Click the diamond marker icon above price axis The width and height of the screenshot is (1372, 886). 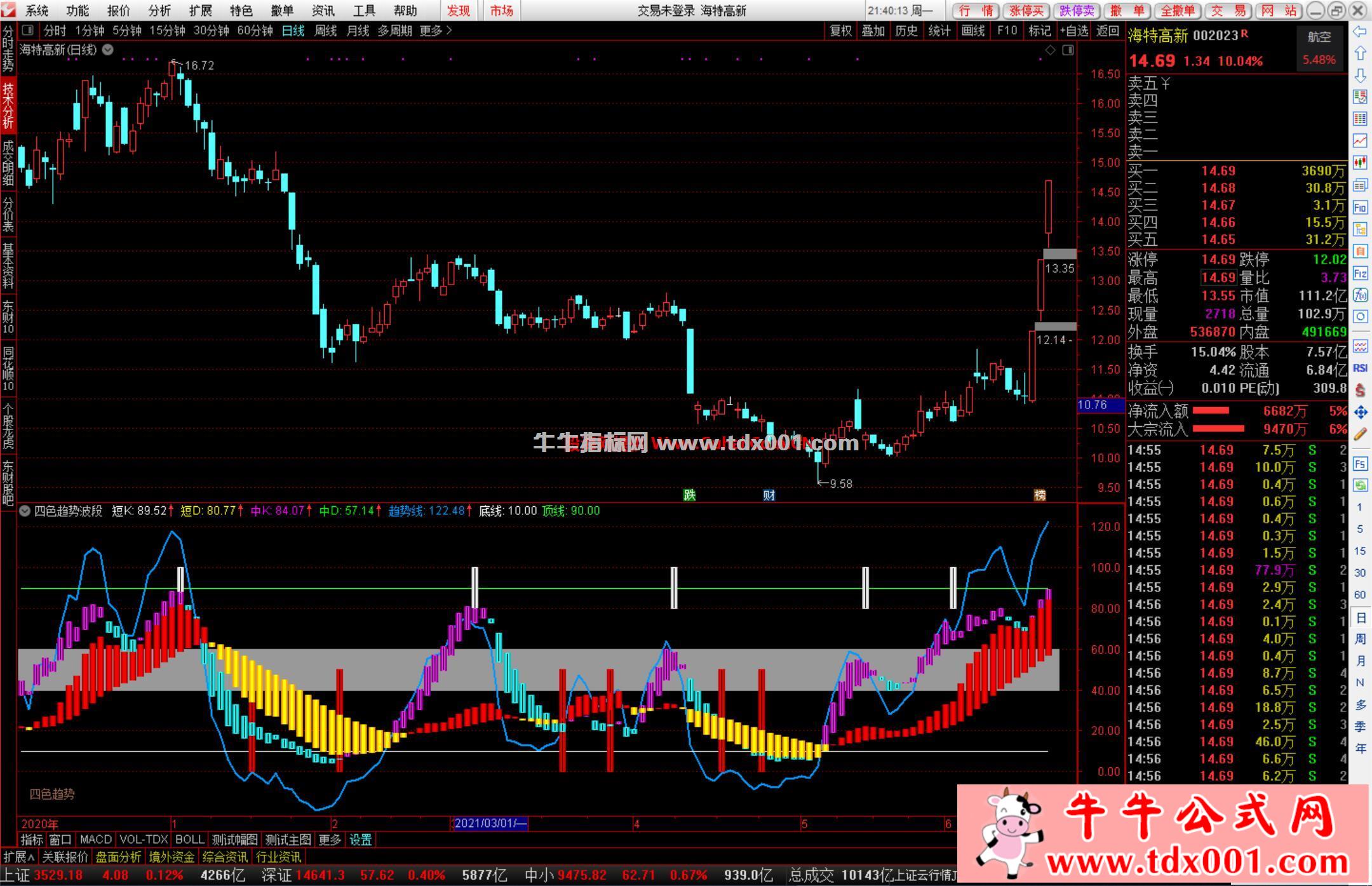click(x=1050, y=50)
